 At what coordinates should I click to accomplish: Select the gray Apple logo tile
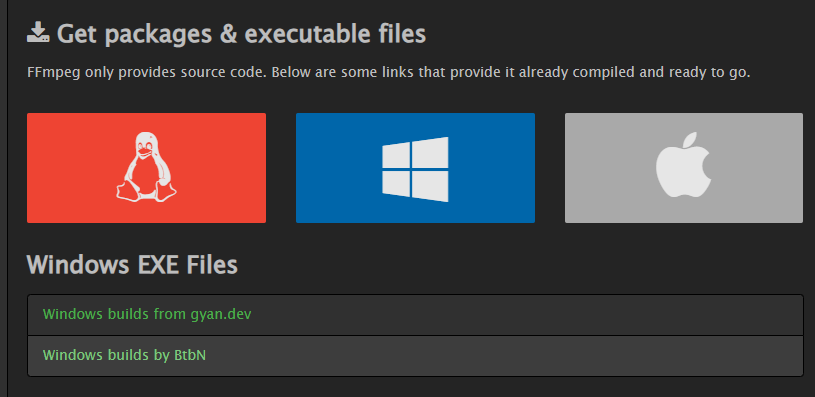(x=684, y=168)
